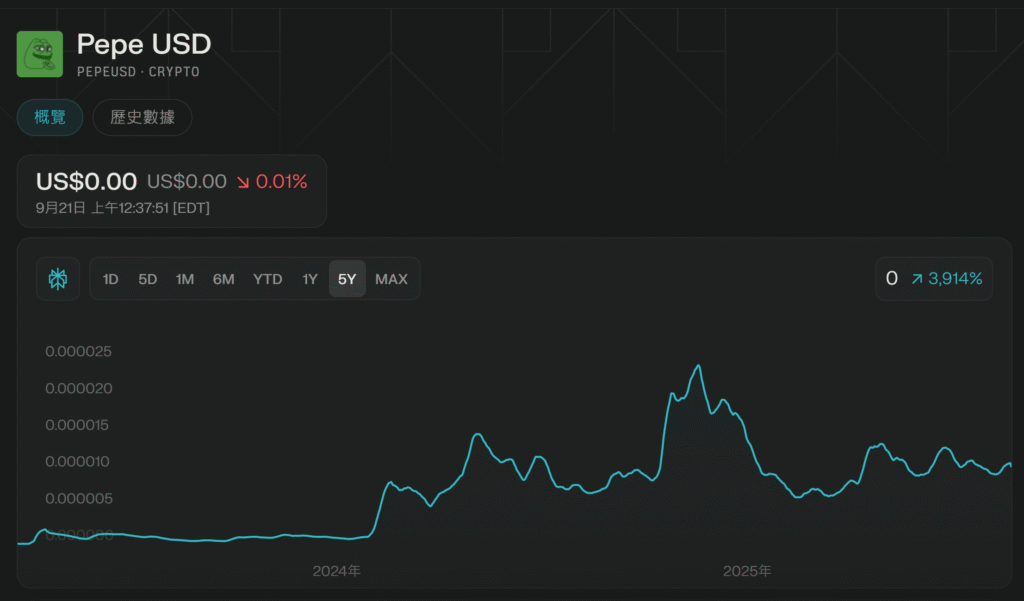This screenshot has height=601, width=1024.
Task: Show the 6M chart range
Action: click(x=223, y=279)
